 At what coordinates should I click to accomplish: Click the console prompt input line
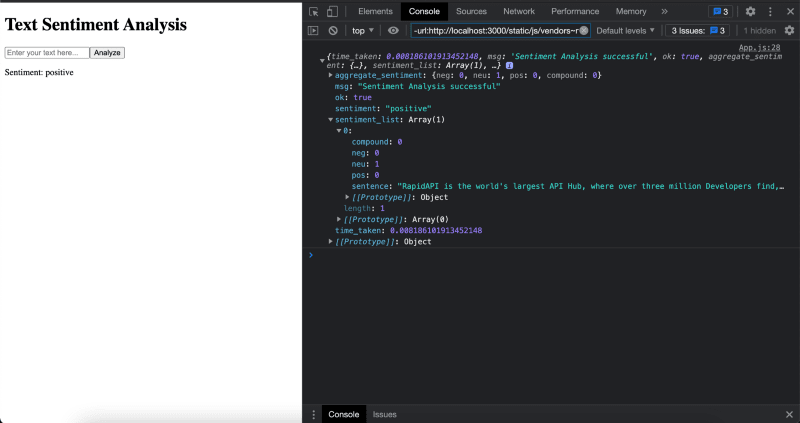point(551,255)
